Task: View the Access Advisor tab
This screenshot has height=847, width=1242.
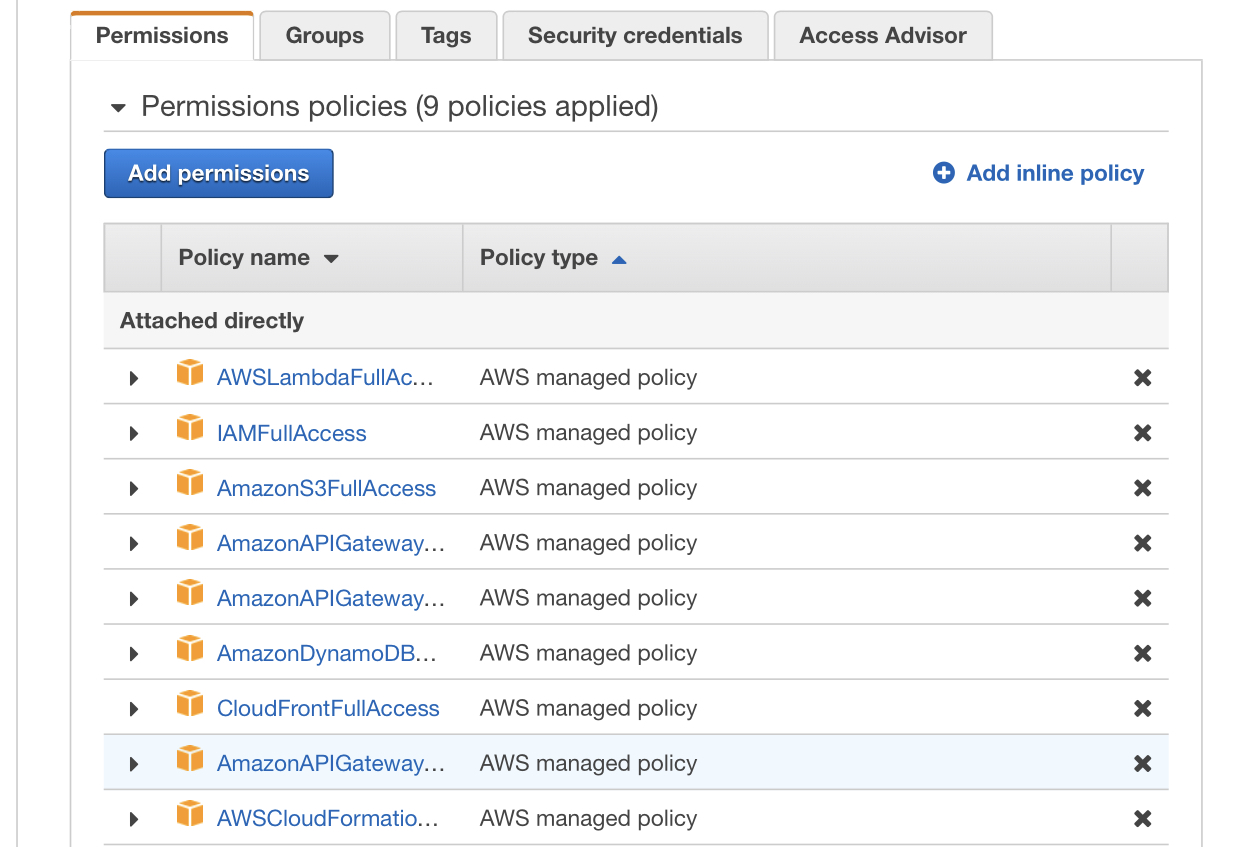Action: coord(883,35)
